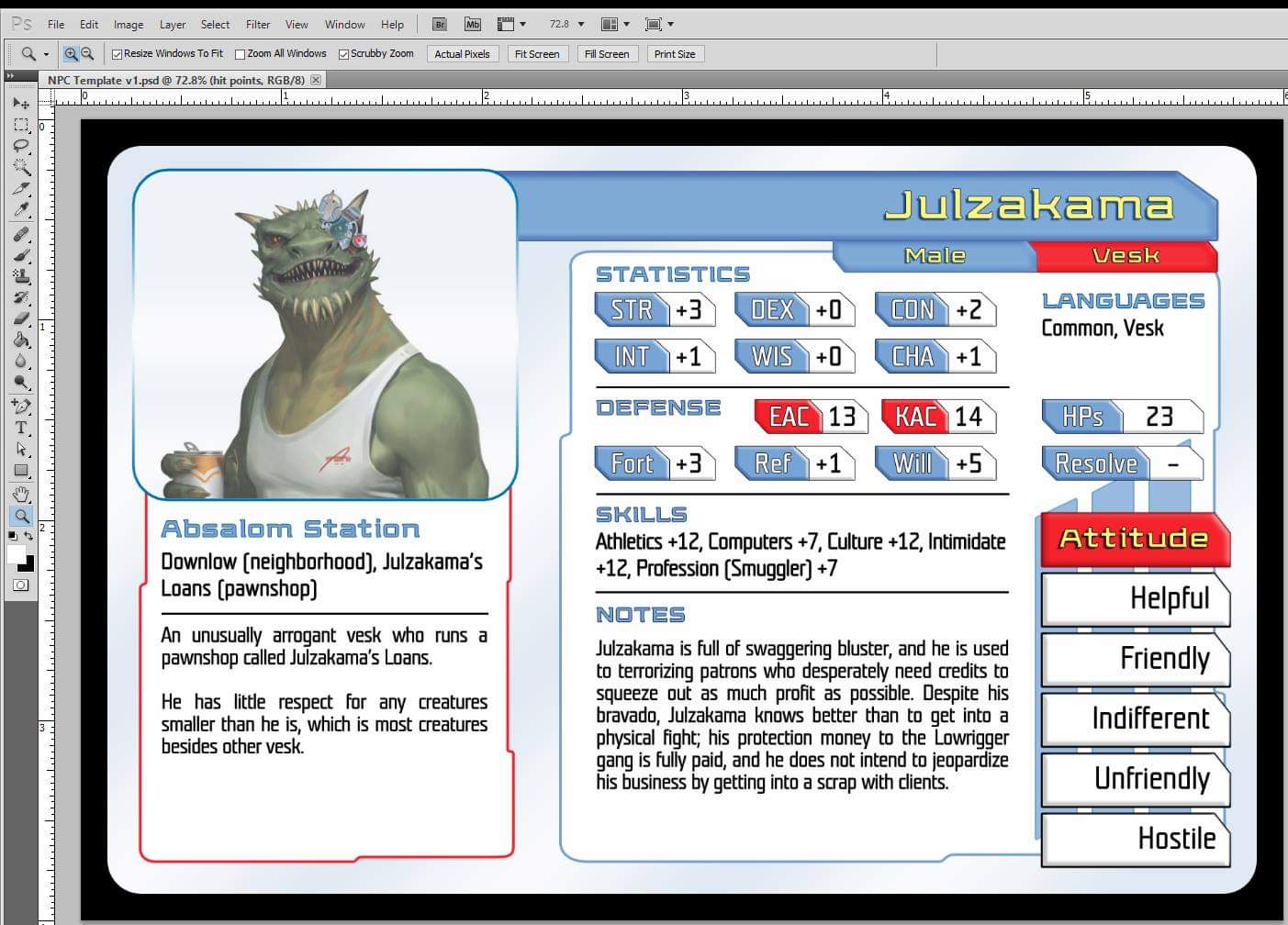
Task: Select the Healing Brush tool
Action: click(21, 235)
